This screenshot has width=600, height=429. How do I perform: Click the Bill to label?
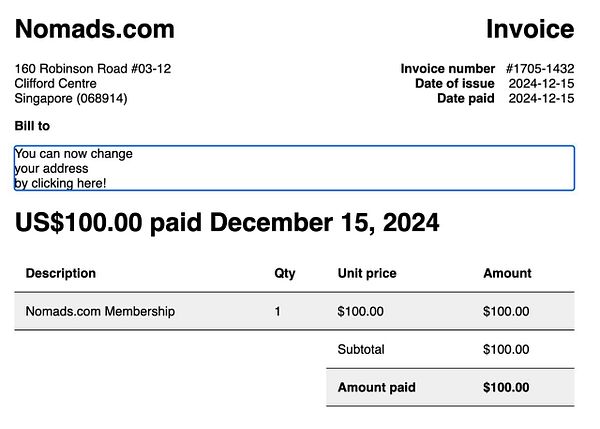click(32, 126)
